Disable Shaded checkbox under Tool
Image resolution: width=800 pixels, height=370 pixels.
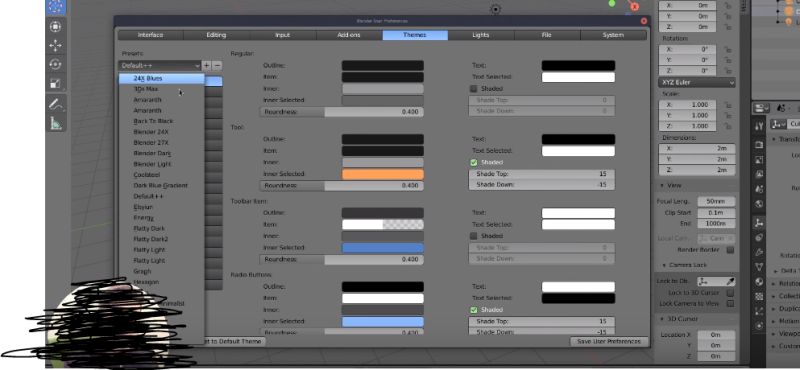[473, 162]
